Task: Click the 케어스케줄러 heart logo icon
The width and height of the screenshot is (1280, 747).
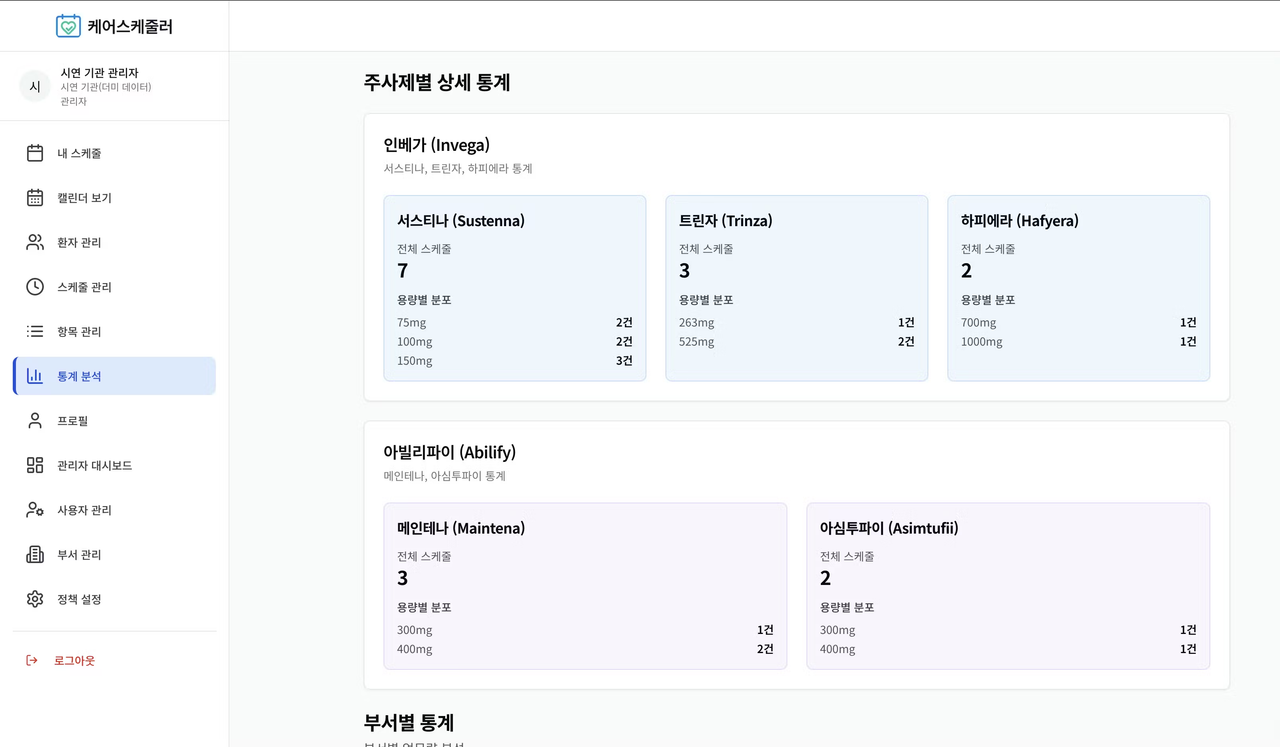Action: (x=66, y=26)
